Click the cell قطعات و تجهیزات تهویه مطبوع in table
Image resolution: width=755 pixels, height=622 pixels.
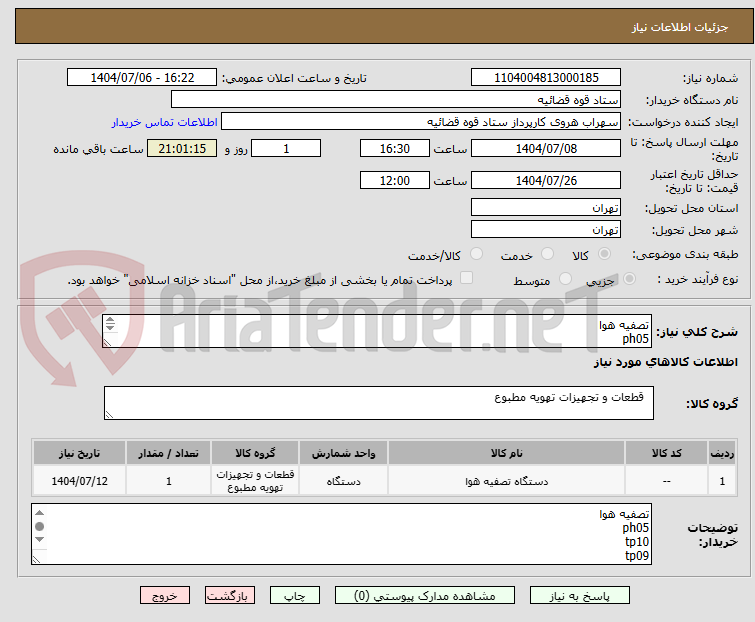(x=255, y=481)
